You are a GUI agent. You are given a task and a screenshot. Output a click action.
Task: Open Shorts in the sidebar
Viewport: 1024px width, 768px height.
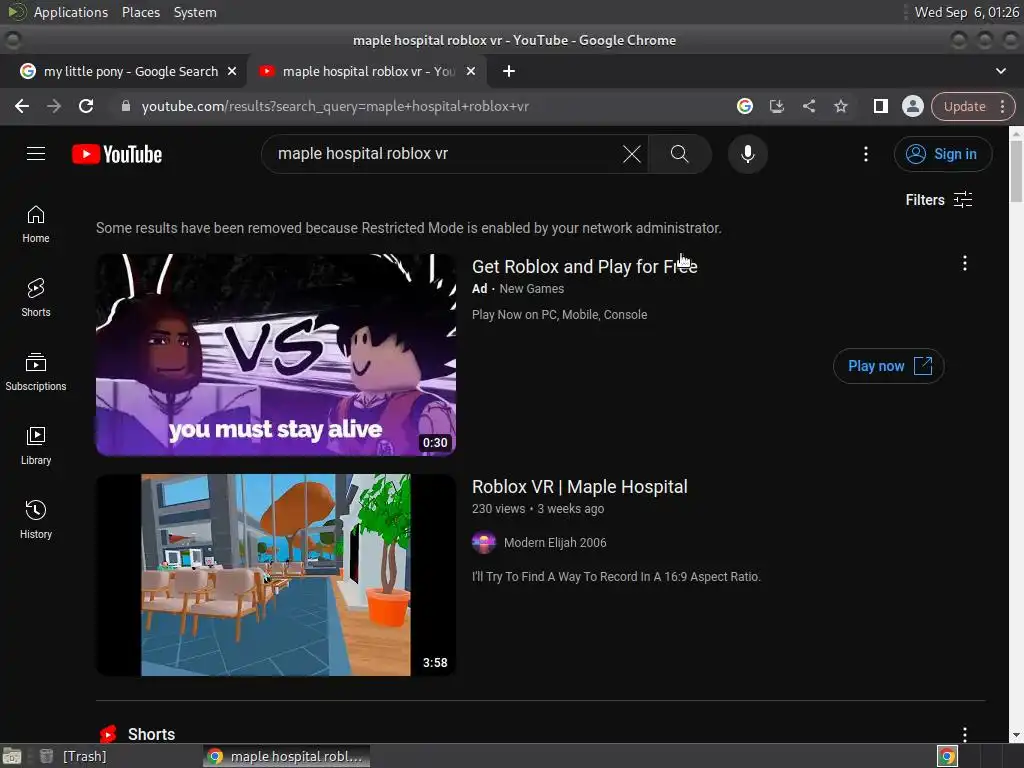pyautogui.click(x=36, y=298)
